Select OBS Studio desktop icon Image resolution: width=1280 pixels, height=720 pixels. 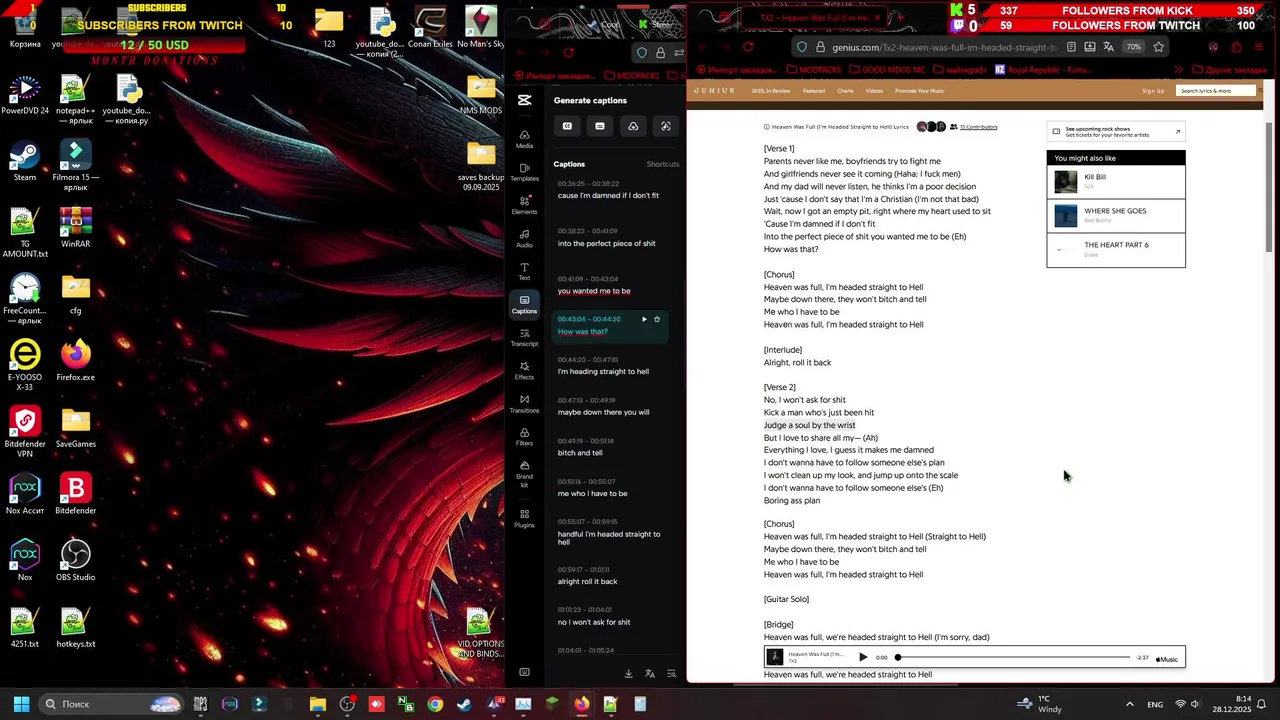point(75,561)
